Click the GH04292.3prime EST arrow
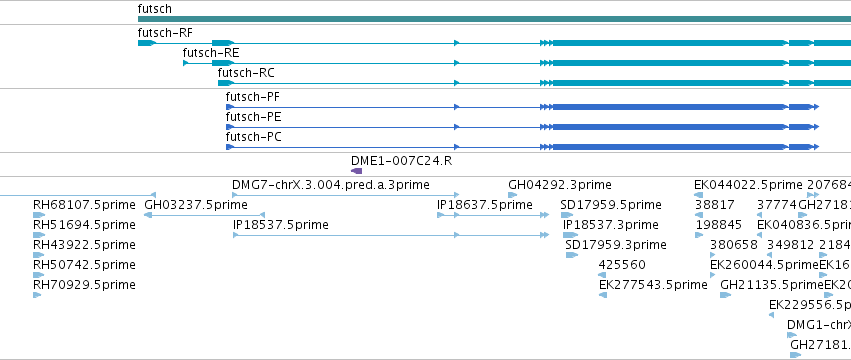 [512, 195]
